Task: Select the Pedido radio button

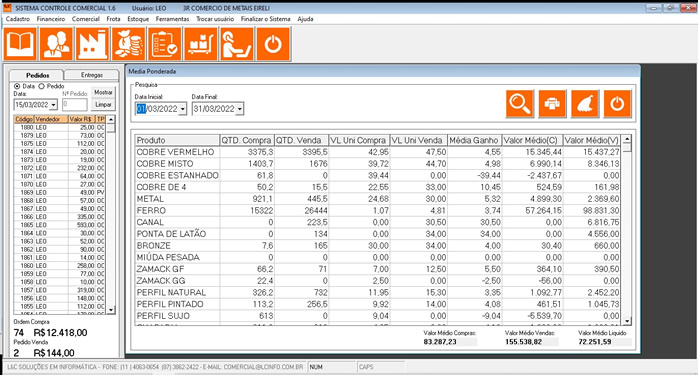Action: coord(41,86)
